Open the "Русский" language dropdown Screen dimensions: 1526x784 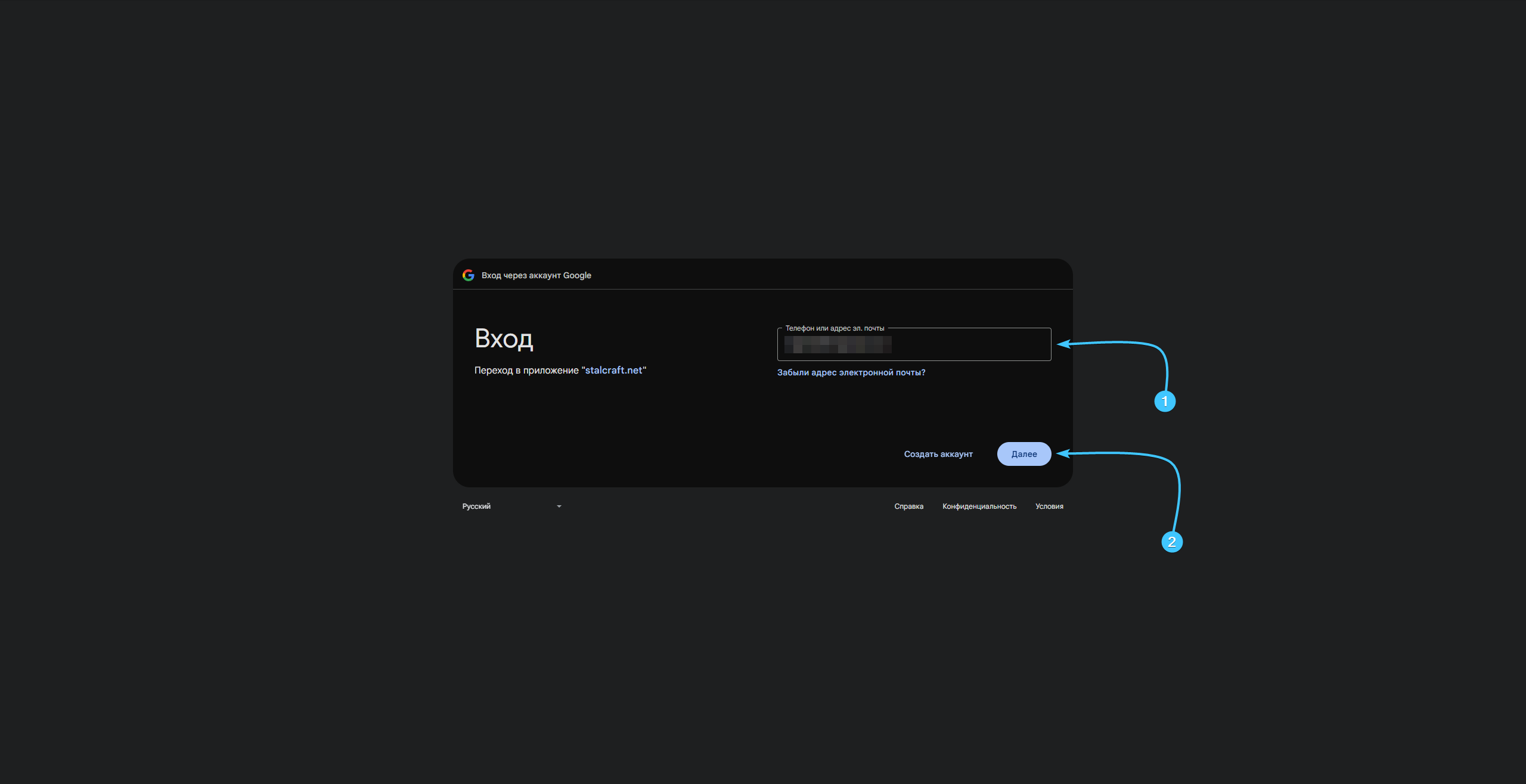pyautogui.click(x=512, y=506)
